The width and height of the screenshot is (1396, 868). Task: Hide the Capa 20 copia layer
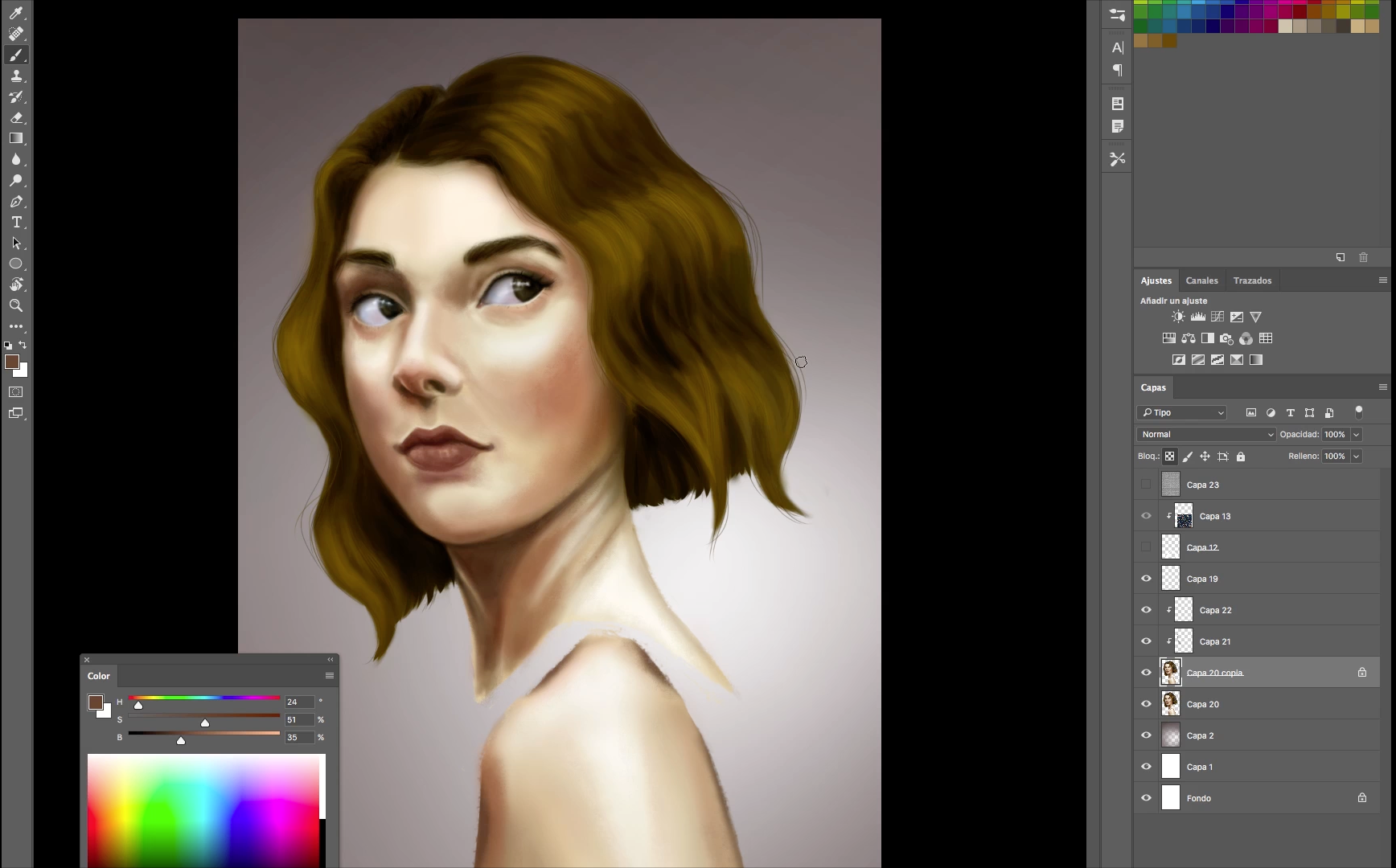pos(1146,673)
